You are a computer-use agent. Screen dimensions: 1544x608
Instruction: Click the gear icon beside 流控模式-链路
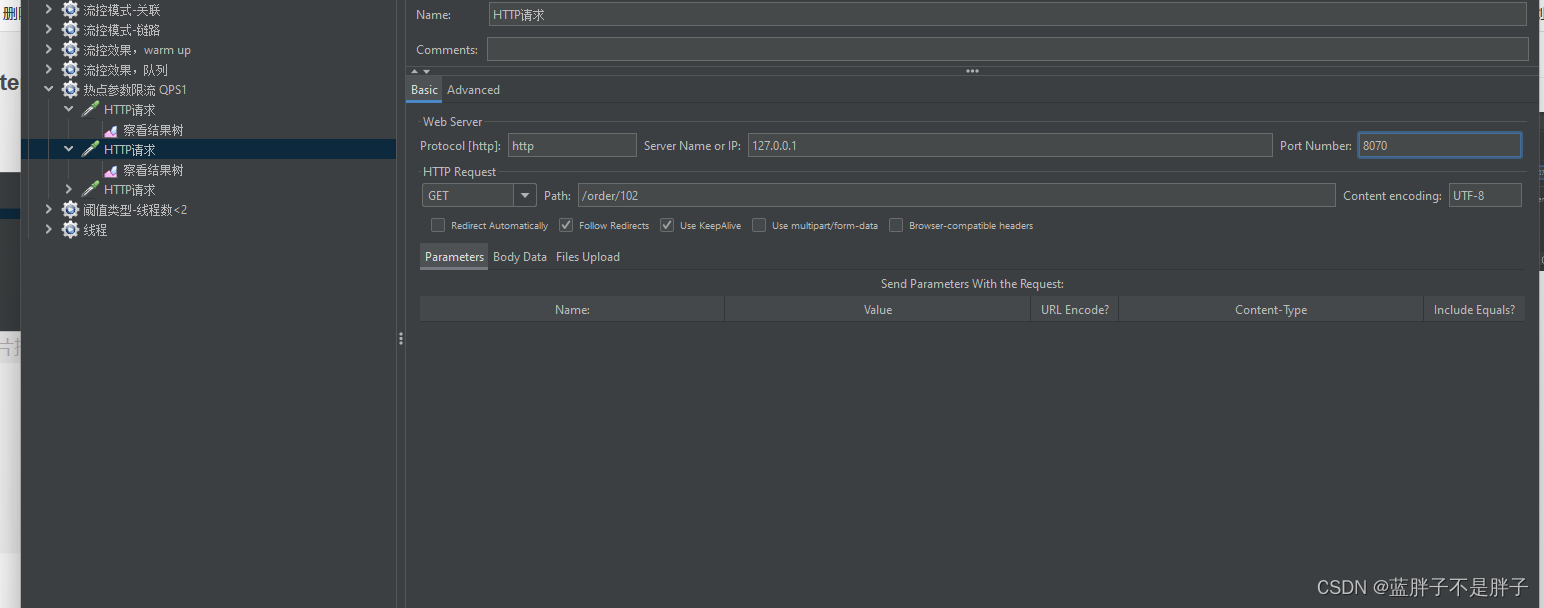coord(70,30)
